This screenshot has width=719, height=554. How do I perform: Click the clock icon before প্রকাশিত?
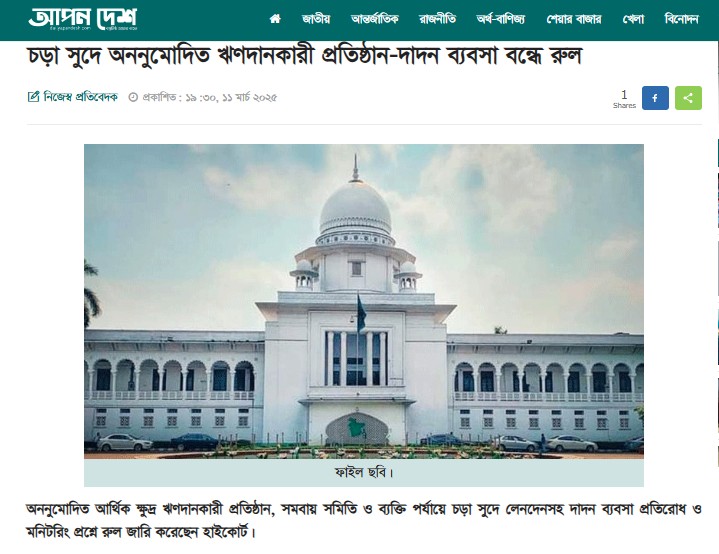point(133,97)
